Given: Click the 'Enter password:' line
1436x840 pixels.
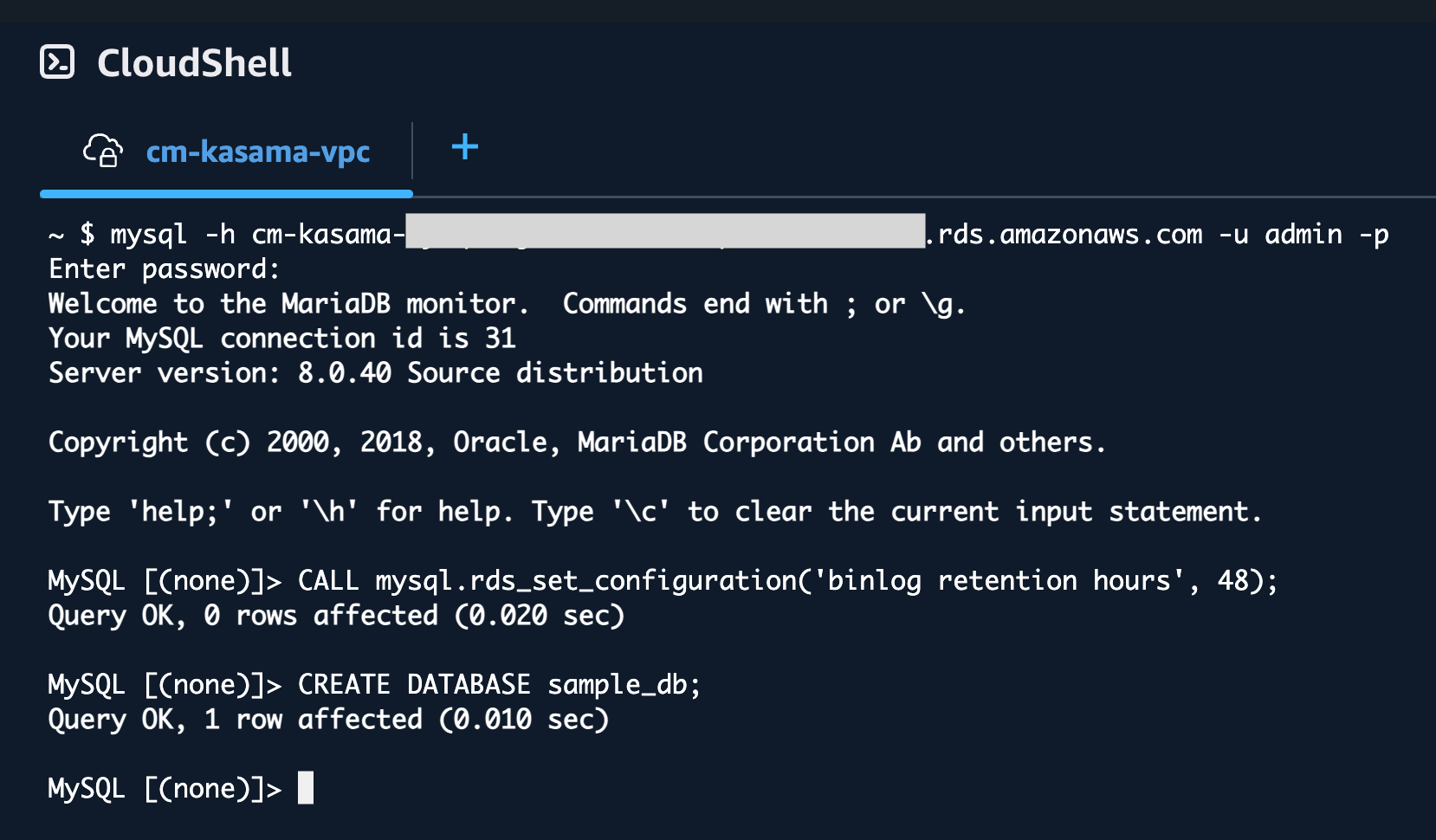Looking at the screenshot, I should tap(165, 268).
